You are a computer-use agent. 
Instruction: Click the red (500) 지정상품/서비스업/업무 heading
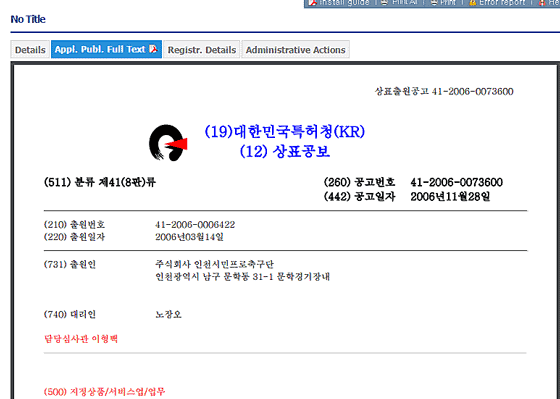(104, 391)
